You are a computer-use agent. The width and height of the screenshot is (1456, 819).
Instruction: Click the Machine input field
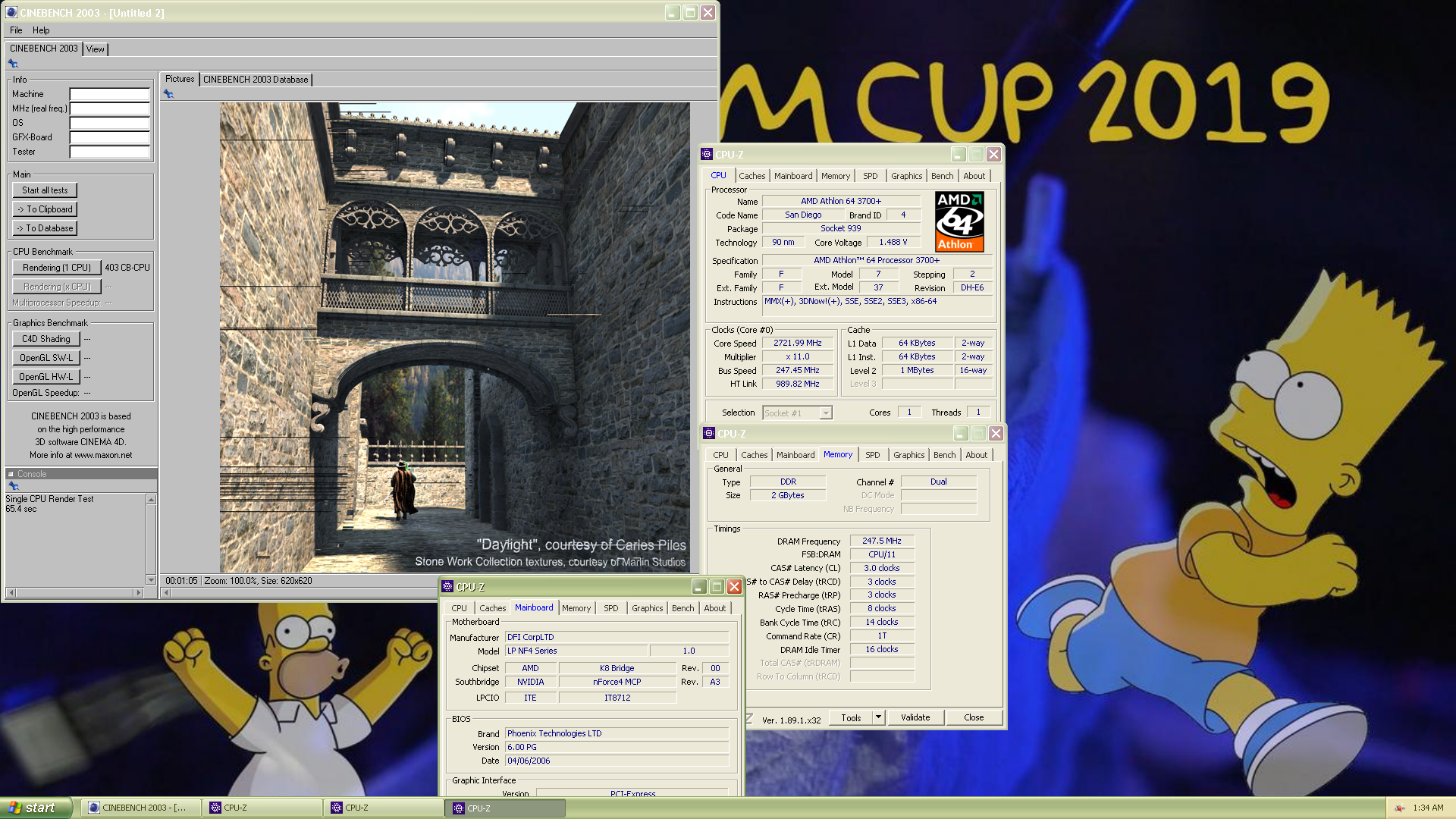pos(110,94)
